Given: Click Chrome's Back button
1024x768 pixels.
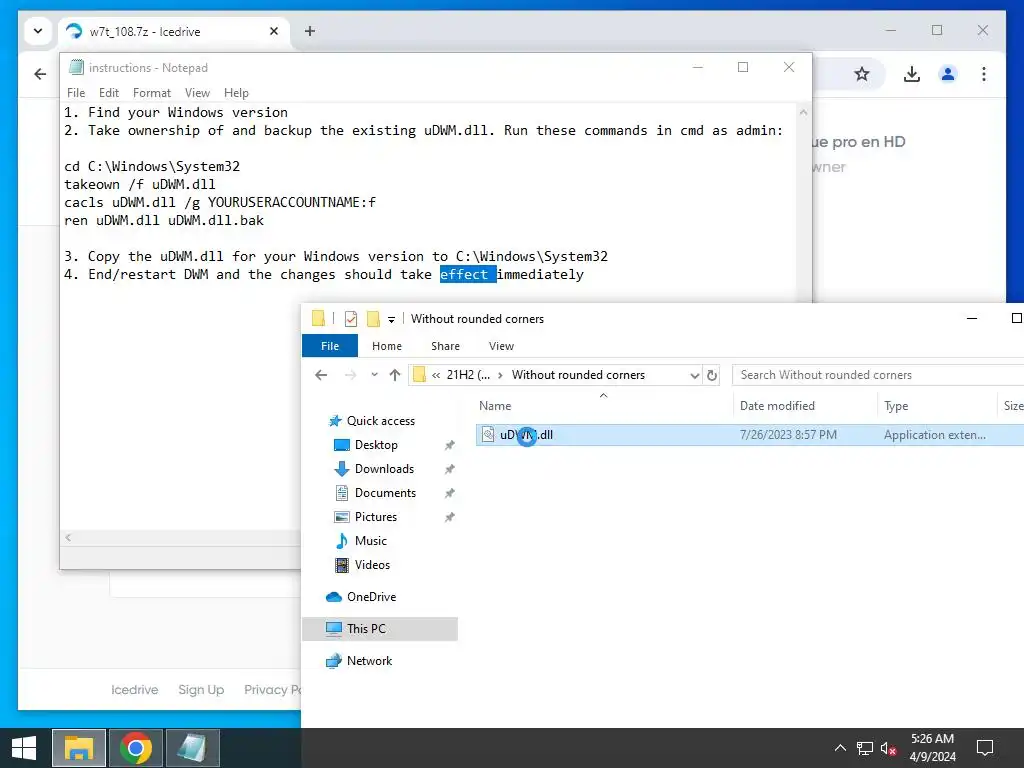Looking at the screenshot, I should coord(40,74).
